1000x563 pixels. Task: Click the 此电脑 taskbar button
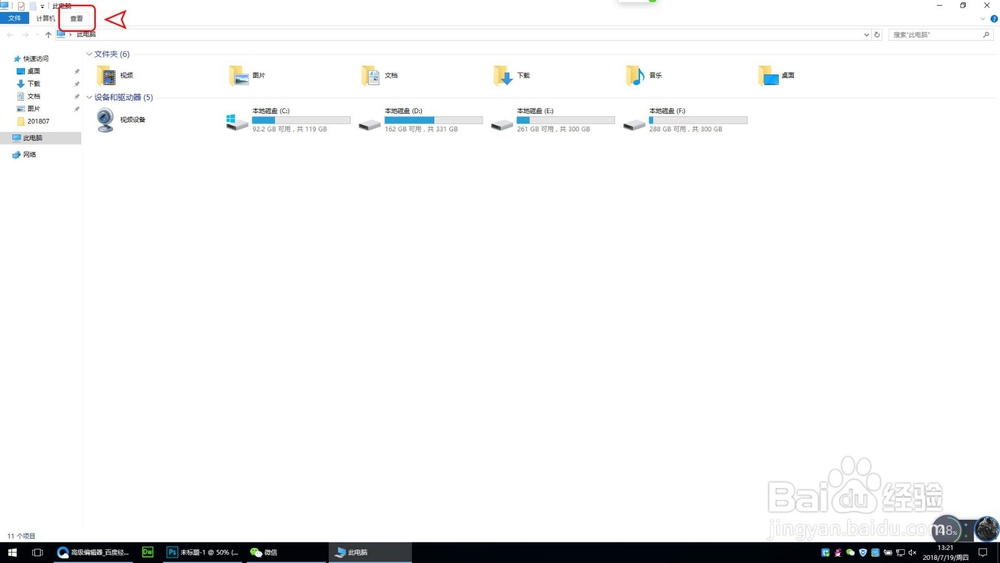(370, 552)
